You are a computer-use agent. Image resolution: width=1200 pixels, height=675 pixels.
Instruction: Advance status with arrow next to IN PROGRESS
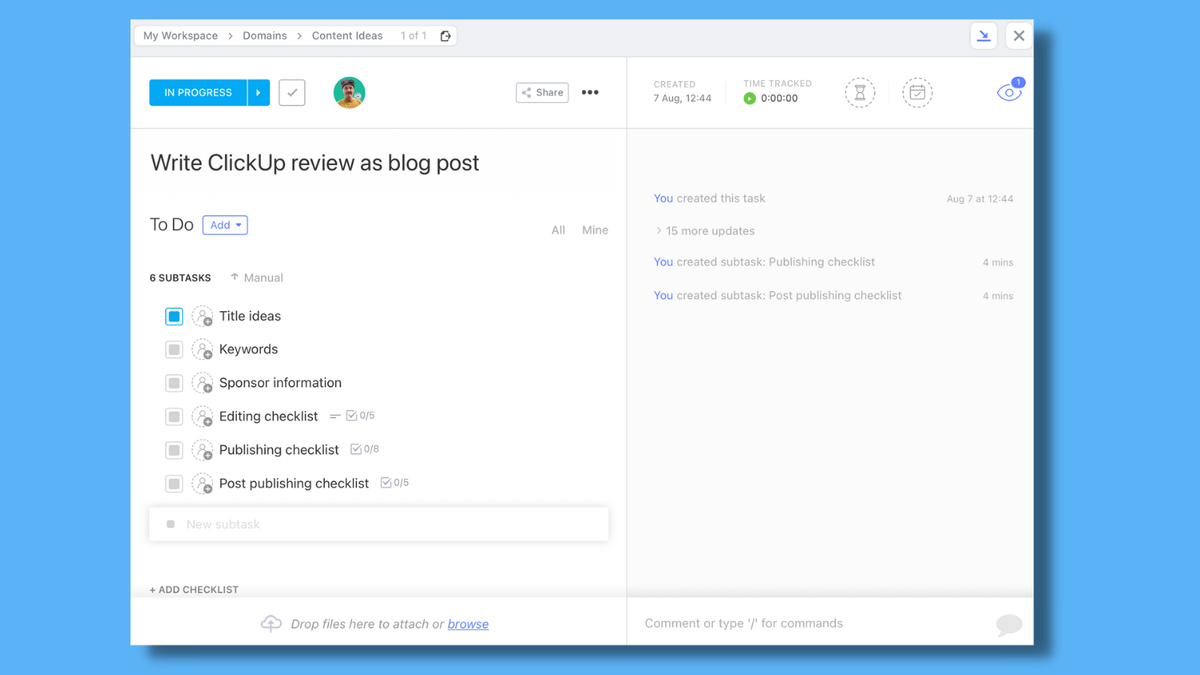[x=258, y=93]
